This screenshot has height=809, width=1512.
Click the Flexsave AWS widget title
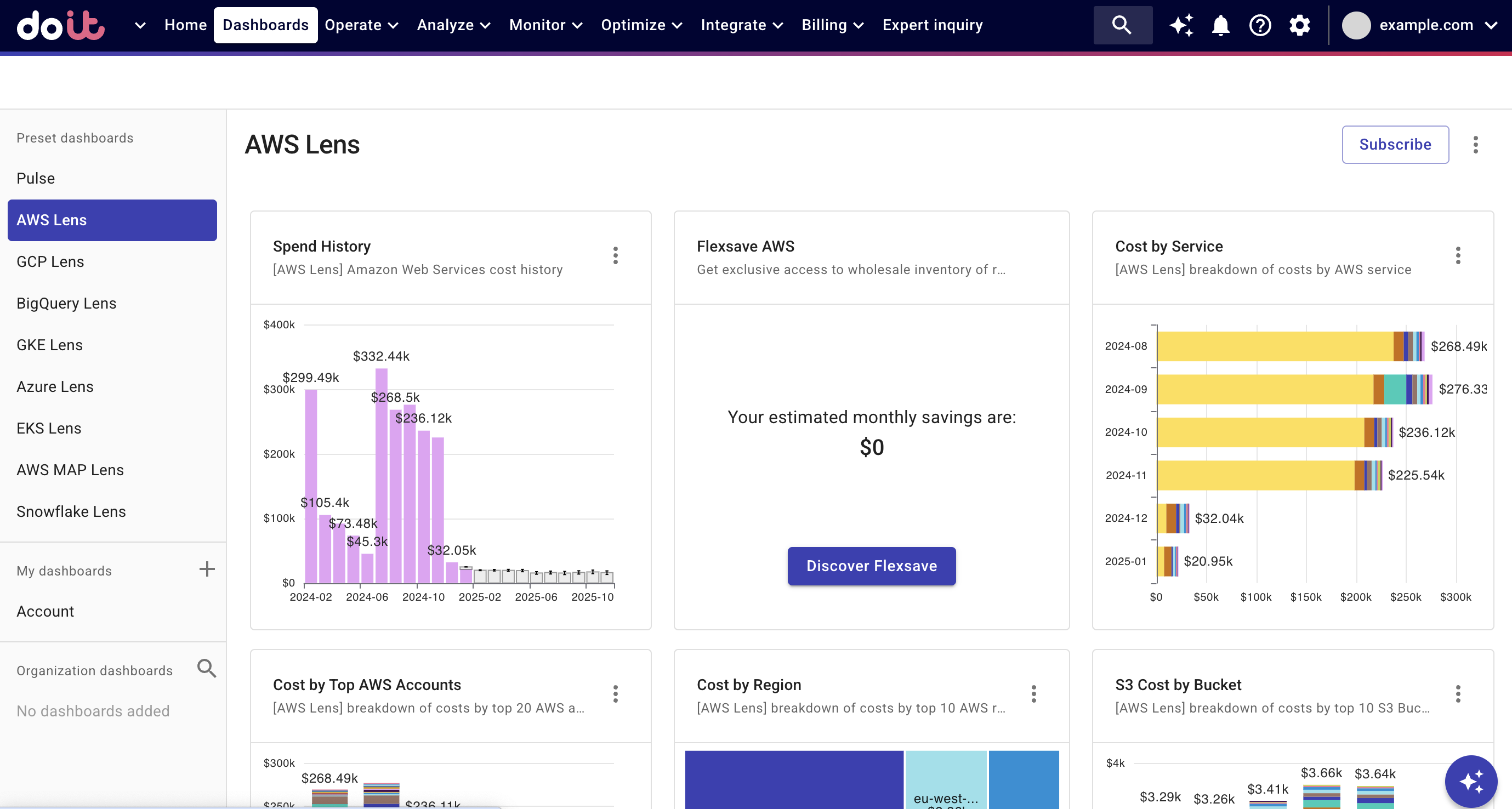click(x=746, y=247)
